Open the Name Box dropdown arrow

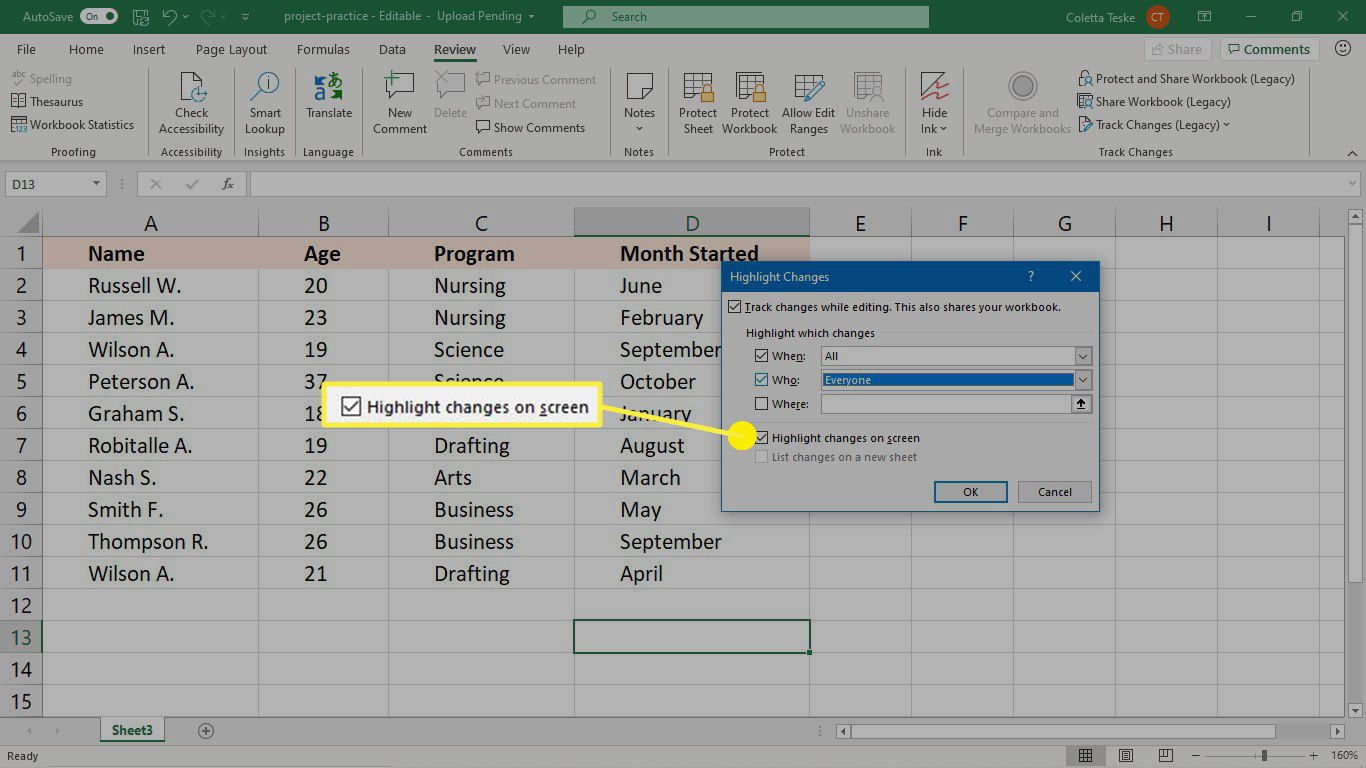(97, 184)
